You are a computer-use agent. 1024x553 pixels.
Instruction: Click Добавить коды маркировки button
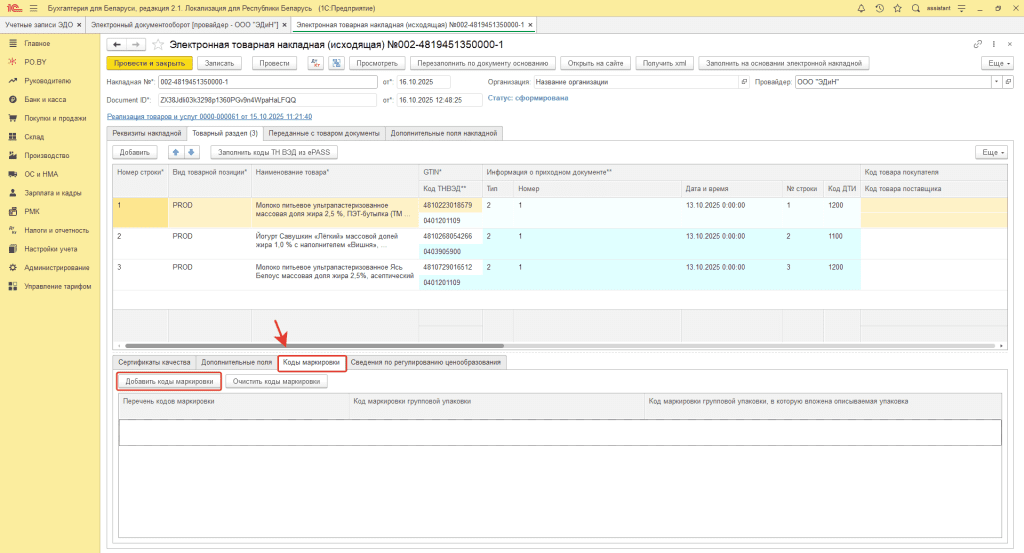tap(168, 381)
